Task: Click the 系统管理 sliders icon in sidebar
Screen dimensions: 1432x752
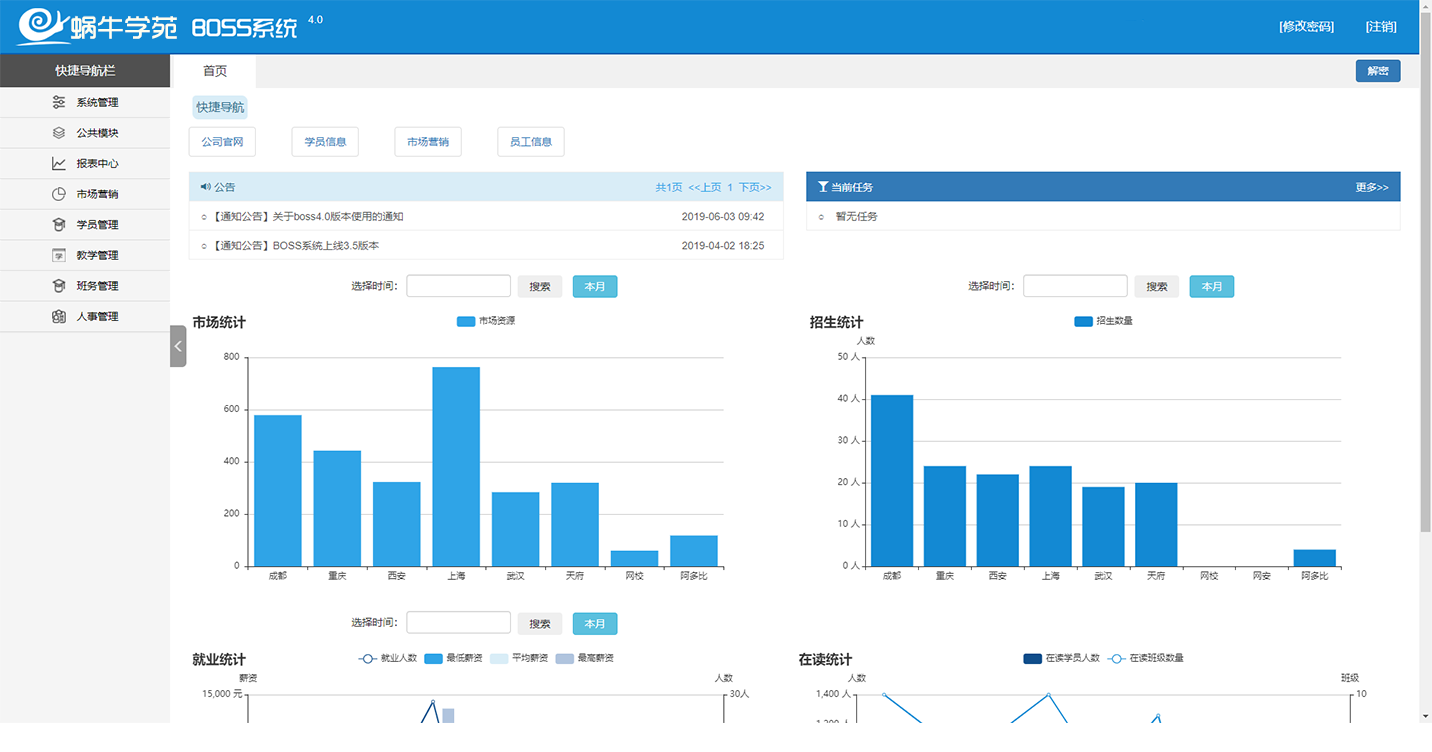Action: 59,102
